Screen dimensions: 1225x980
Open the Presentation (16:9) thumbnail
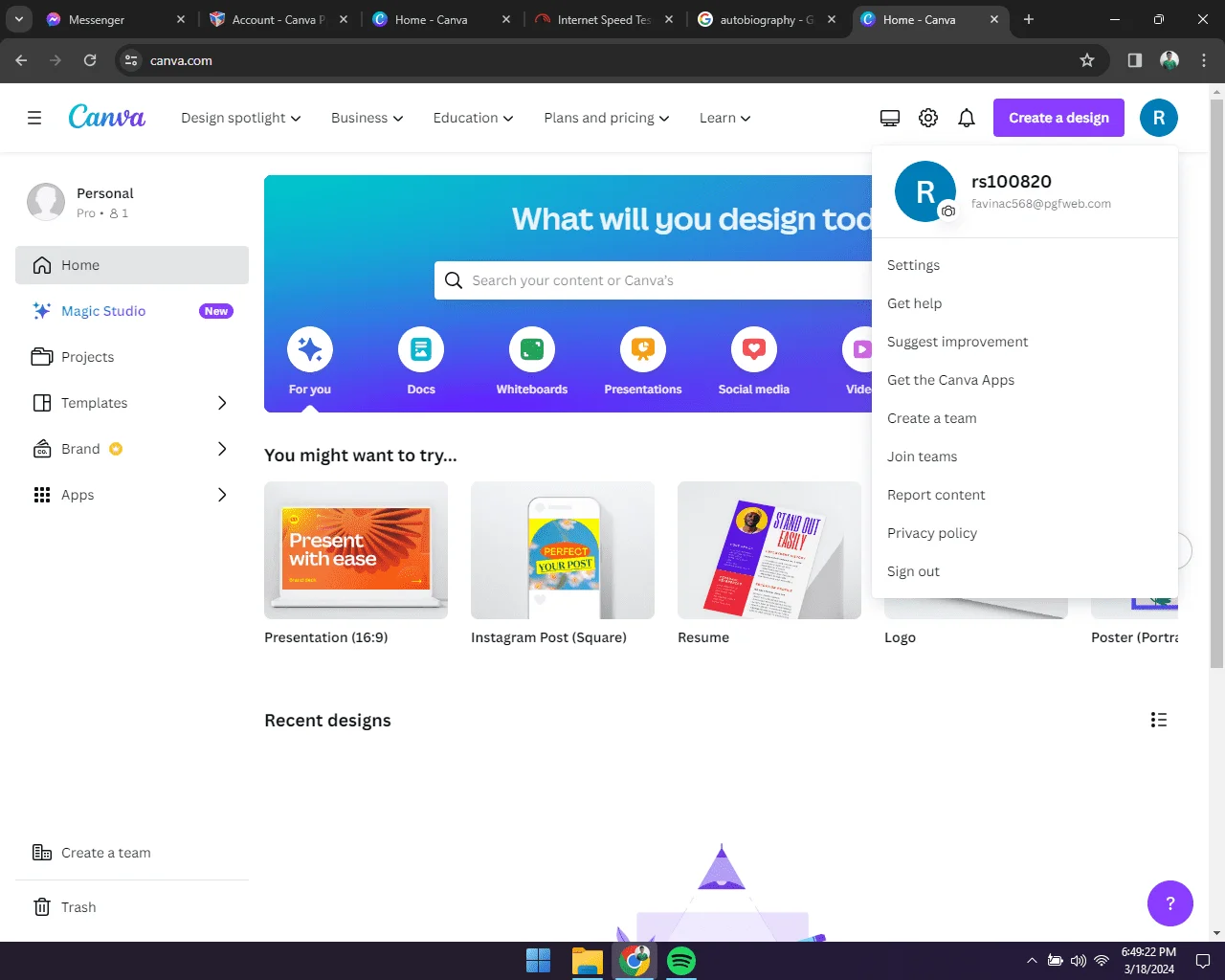click(x=356, y=550)
